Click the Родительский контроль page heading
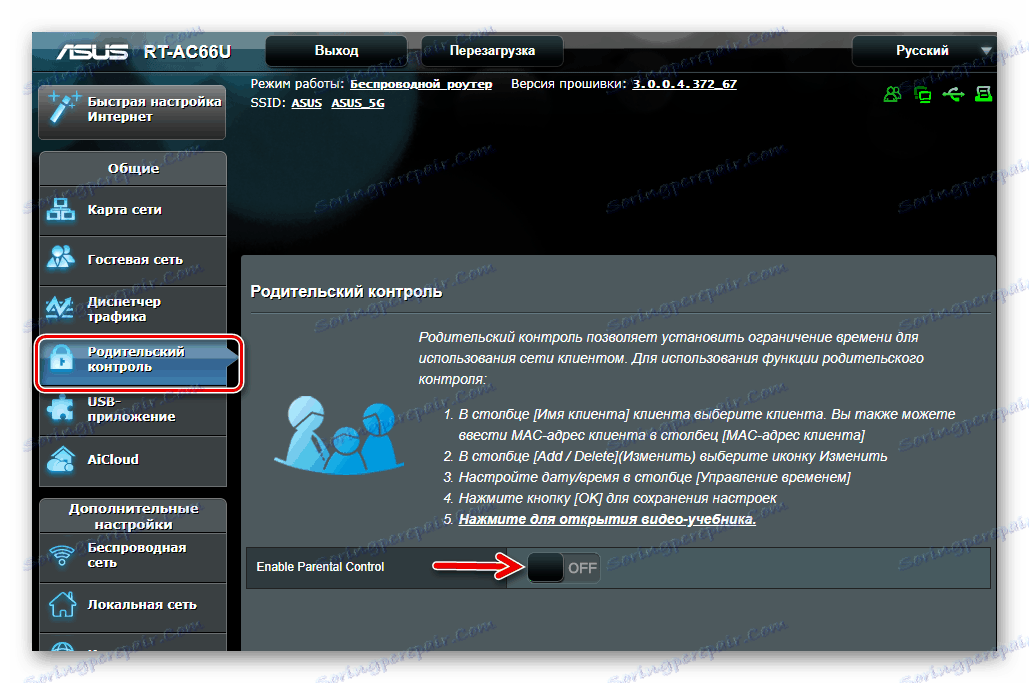The image size is (1029, 683). [x=346, y=291]
